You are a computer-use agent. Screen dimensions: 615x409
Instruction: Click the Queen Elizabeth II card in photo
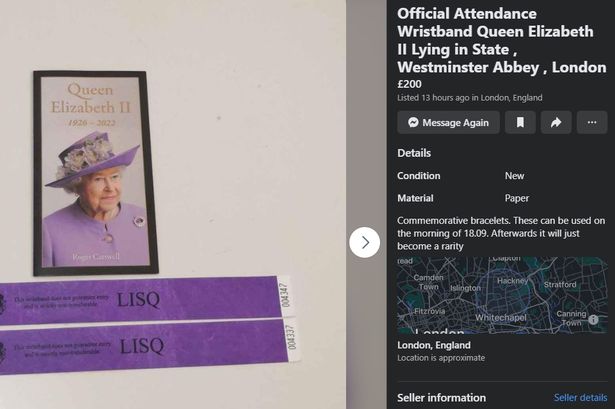pyautogui.click(x=96, y=173)
